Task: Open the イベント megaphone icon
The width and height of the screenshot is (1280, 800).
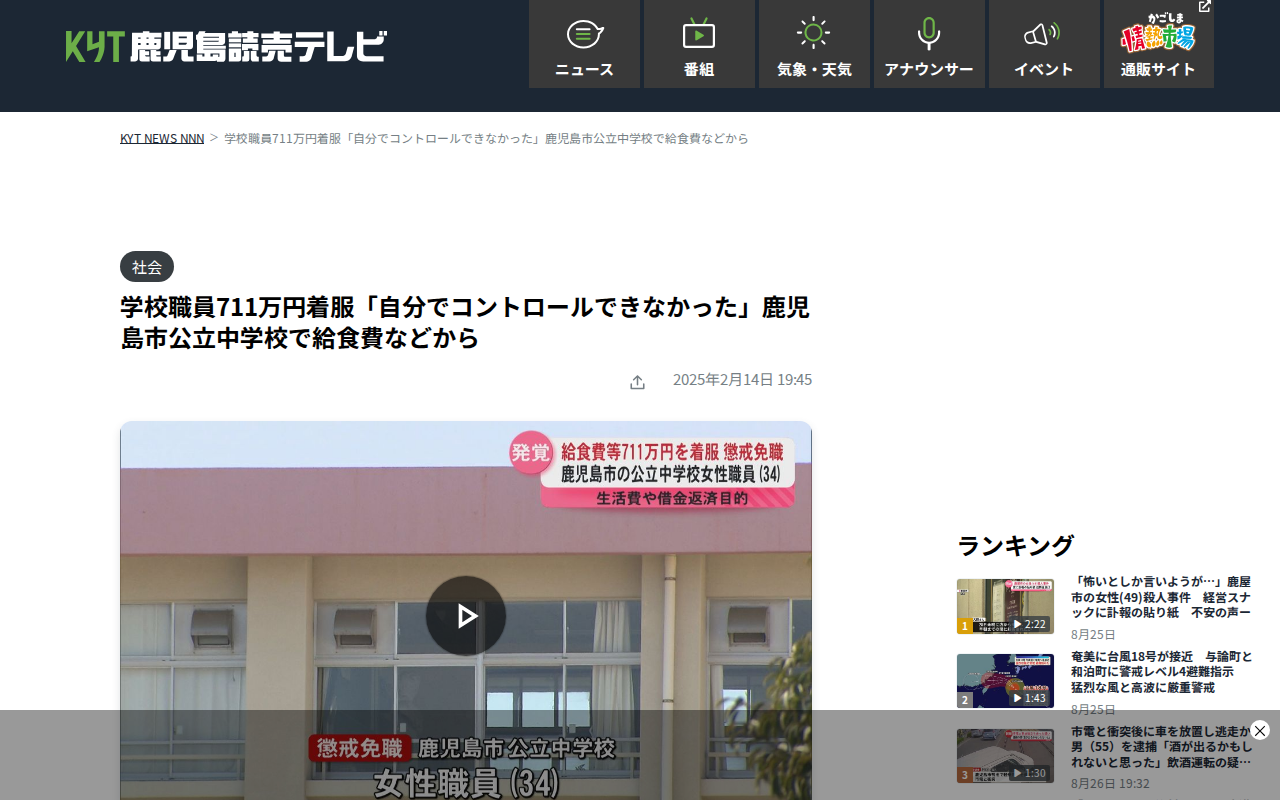Action: (x=1044, y=44)
